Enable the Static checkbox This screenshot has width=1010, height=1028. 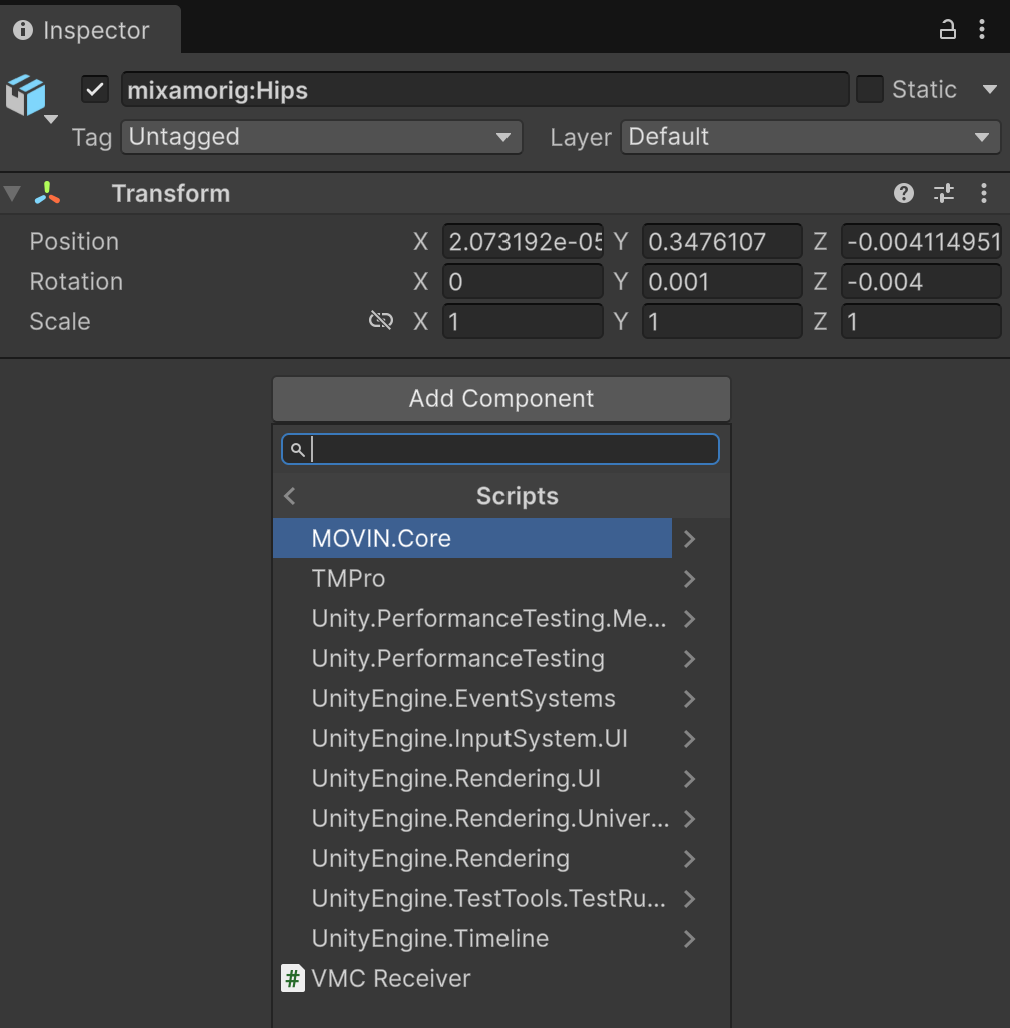click(x=870, y=90)
